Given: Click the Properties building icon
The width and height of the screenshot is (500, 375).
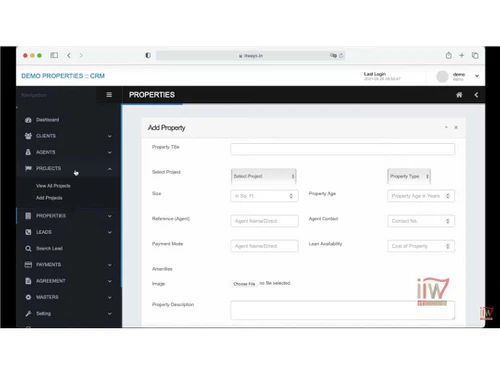Looking at the screenshot, I should click(x=28, y=216).
